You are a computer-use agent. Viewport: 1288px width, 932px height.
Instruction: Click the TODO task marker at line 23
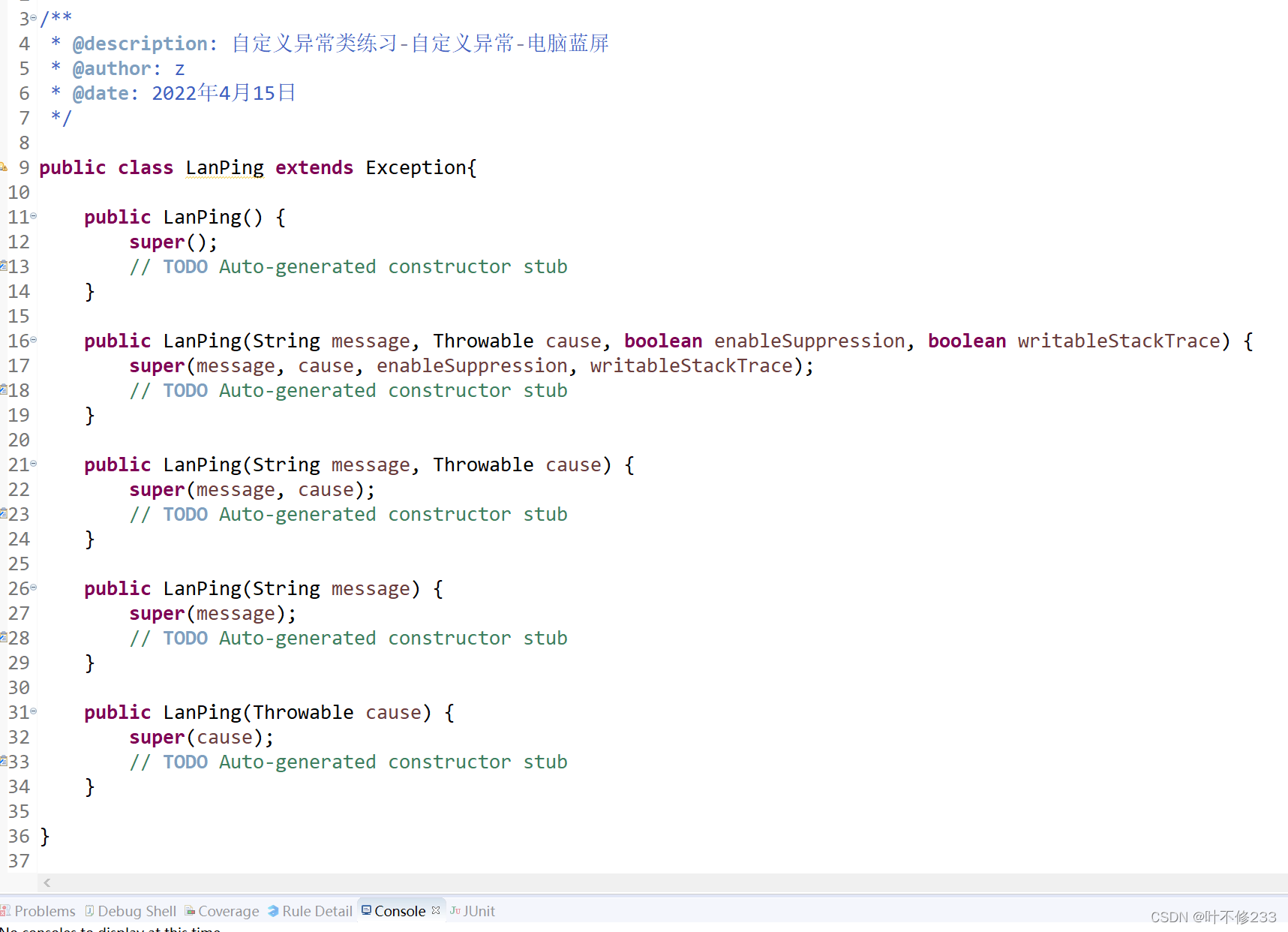(3, 513)
